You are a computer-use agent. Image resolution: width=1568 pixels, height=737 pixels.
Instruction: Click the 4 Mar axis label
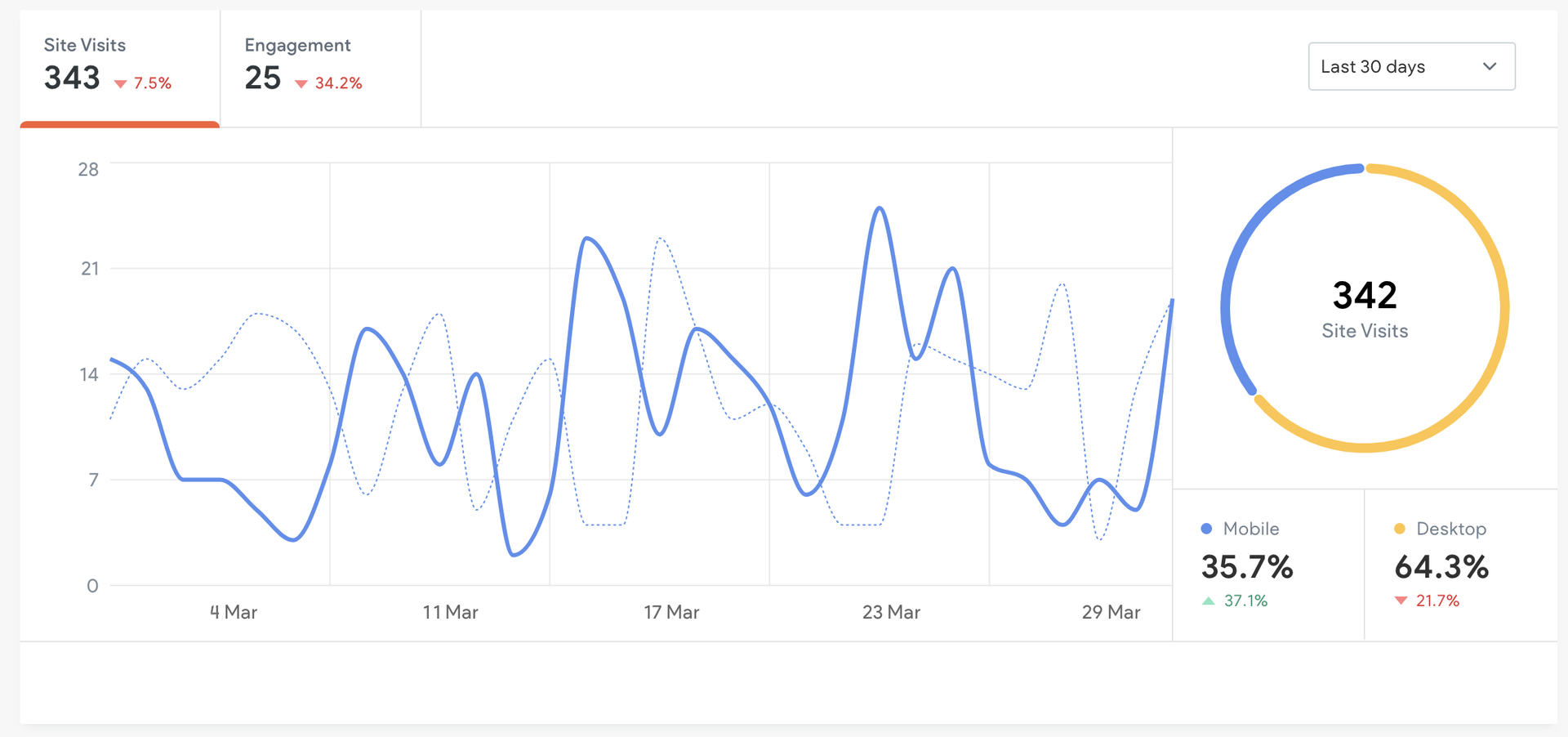pos(234,612)
